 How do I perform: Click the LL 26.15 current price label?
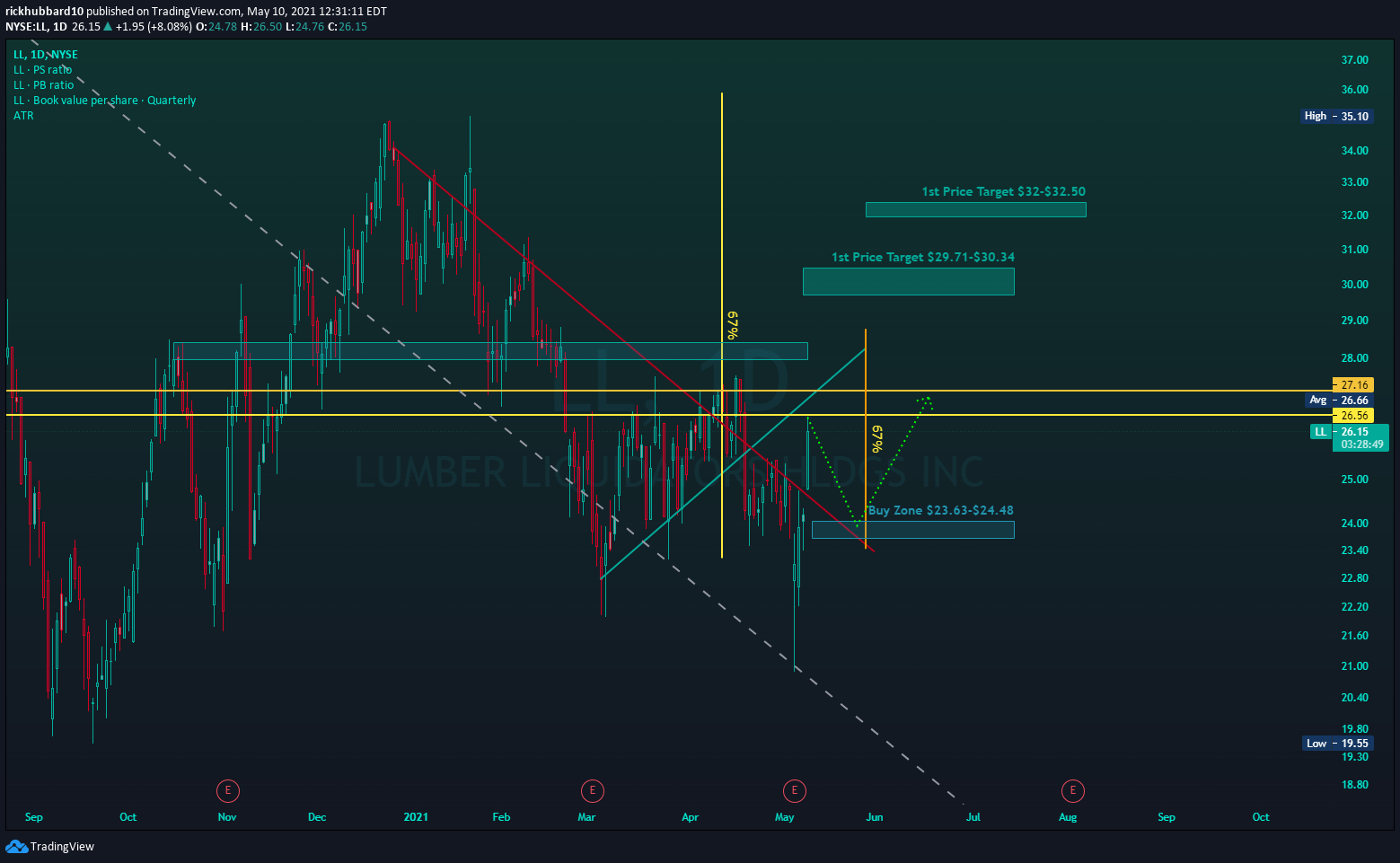(1349, 437)
